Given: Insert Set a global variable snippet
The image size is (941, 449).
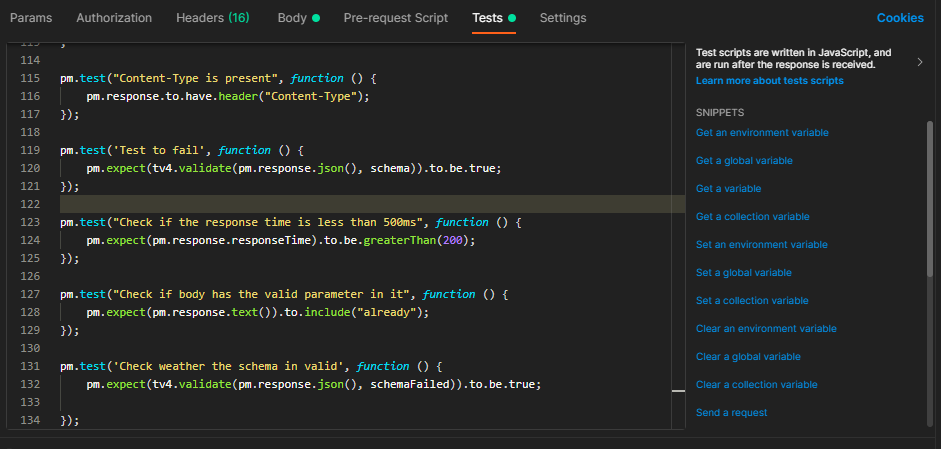Looking at the screenshot, I should [x=743, y=272].
